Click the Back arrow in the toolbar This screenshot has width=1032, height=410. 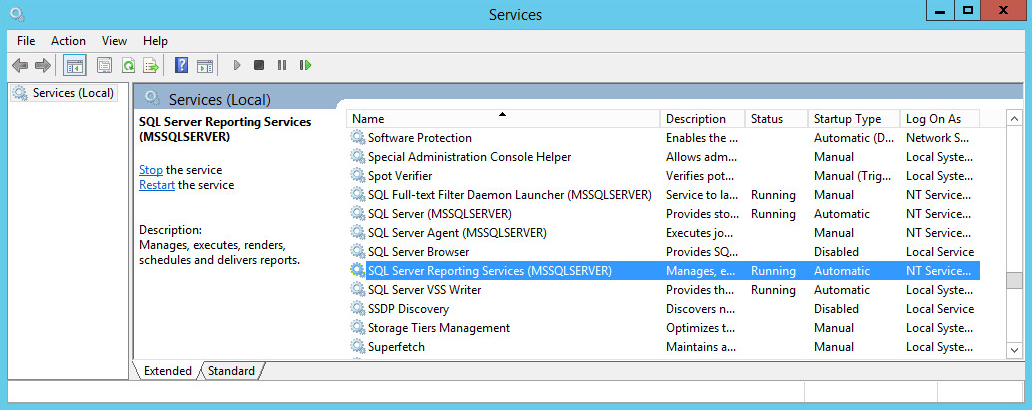(19, 66)
